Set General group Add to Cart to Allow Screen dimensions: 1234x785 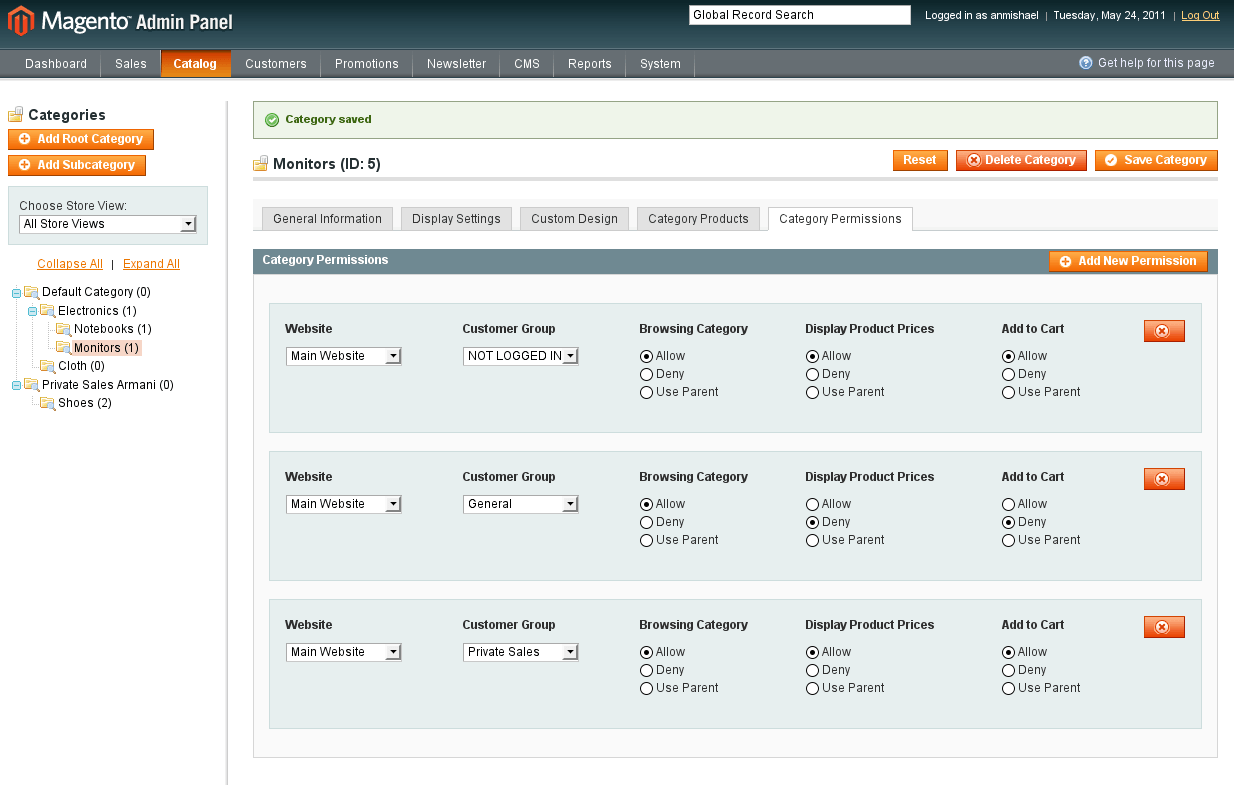pyautogui.click(x=1008, y=504)
